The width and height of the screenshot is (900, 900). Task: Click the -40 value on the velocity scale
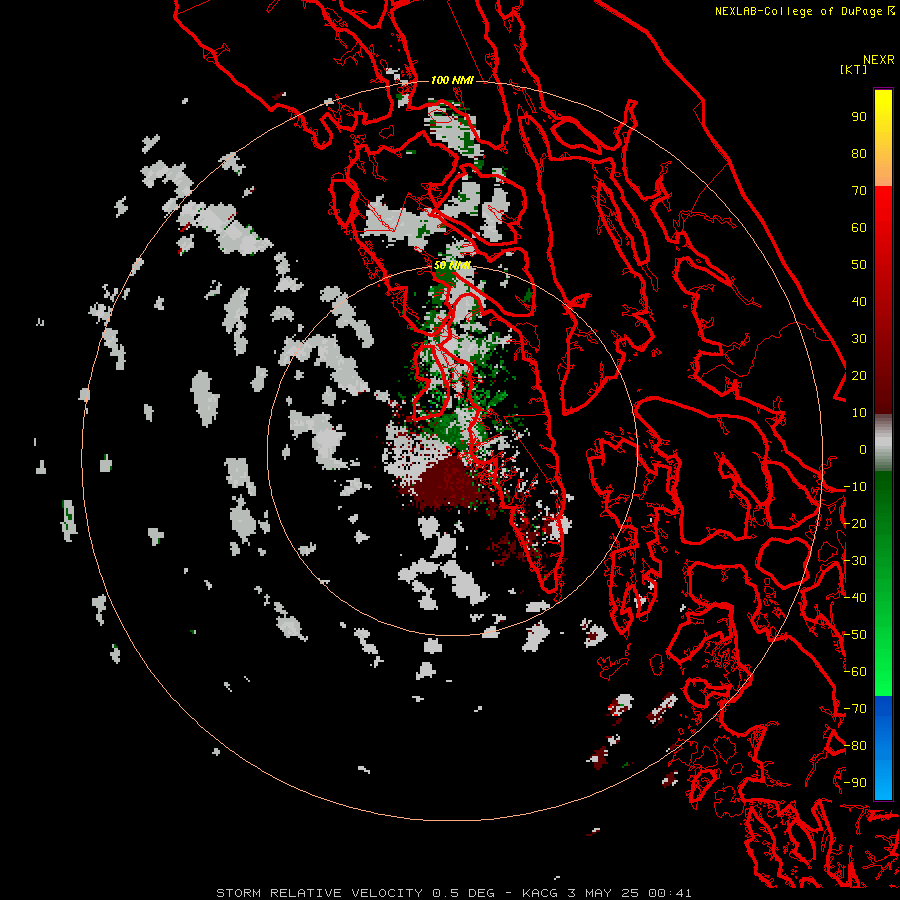point(855,598)
